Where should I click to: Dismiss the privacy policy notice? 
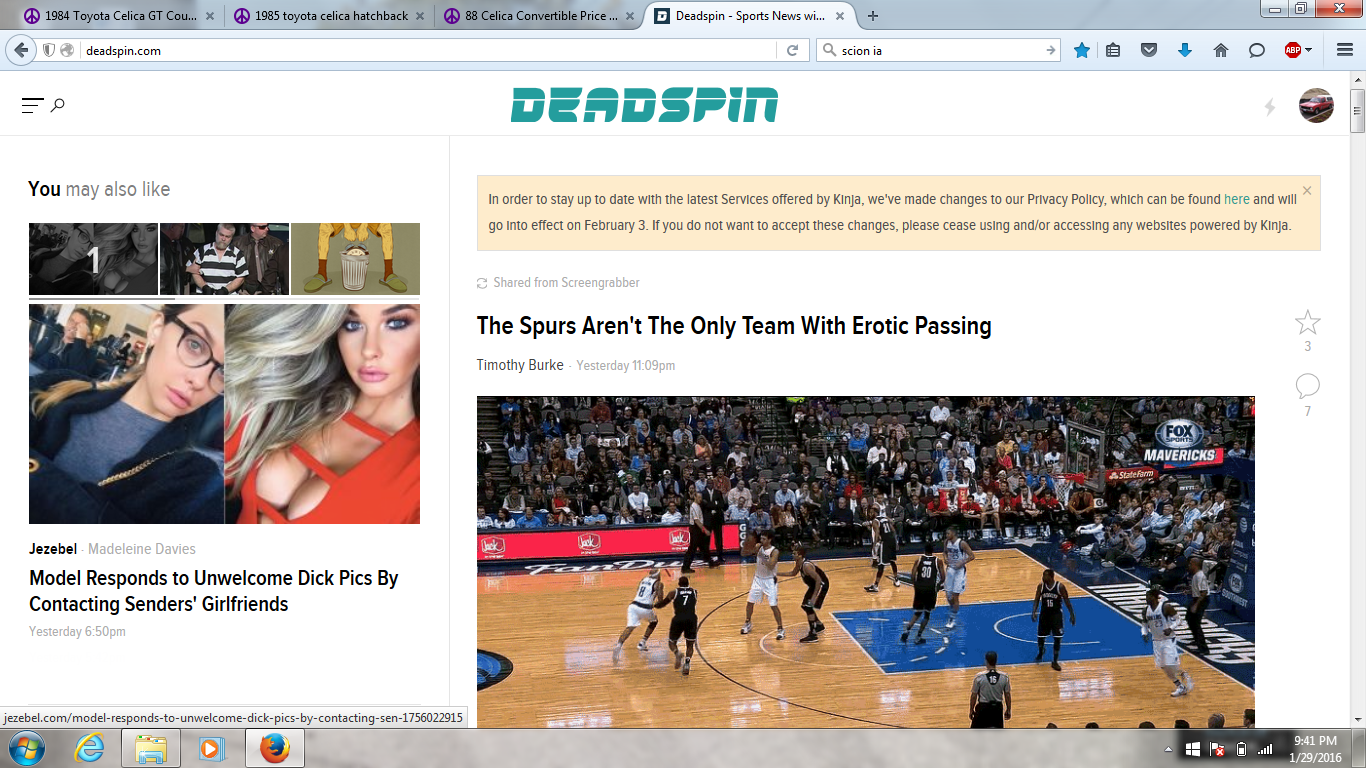click(x=1306, y=190)
